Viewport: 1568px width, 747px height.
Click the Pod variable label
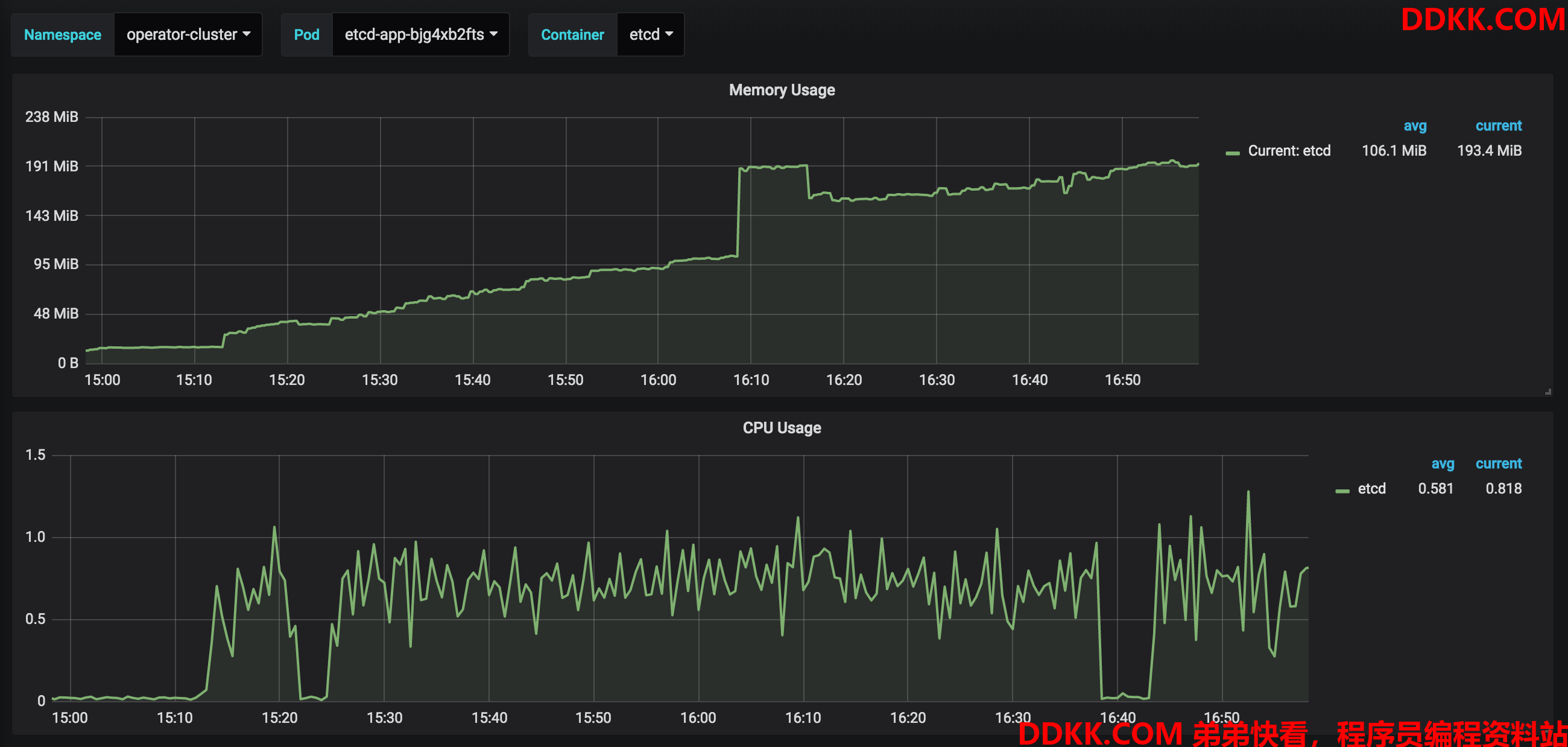pos(307,35)
